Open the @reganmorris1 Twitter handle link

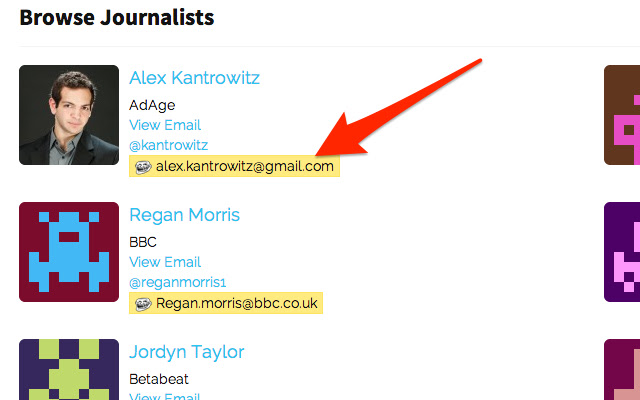point(178,282)
